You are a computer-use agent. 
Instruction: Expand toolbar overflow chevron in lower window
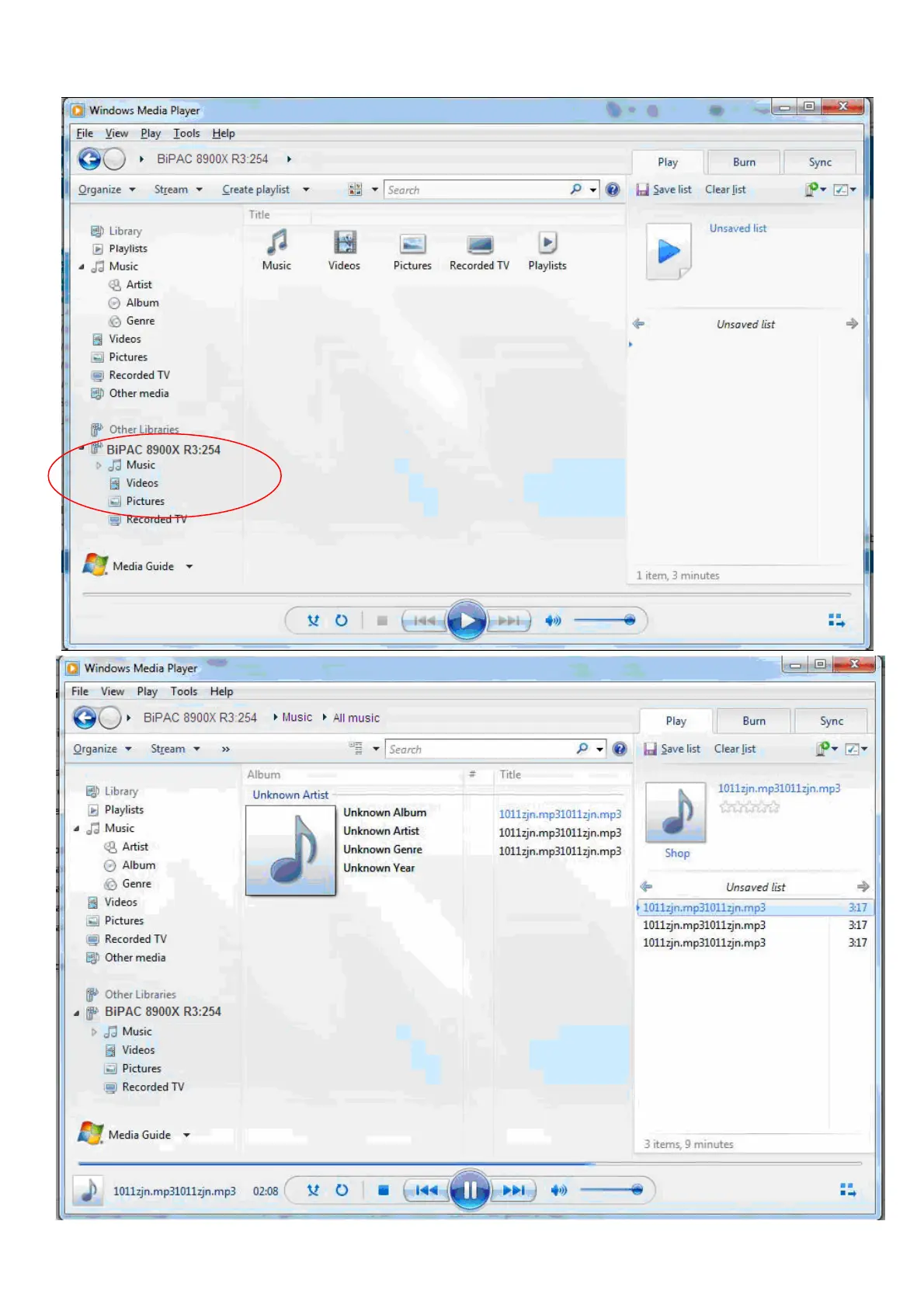226,750
